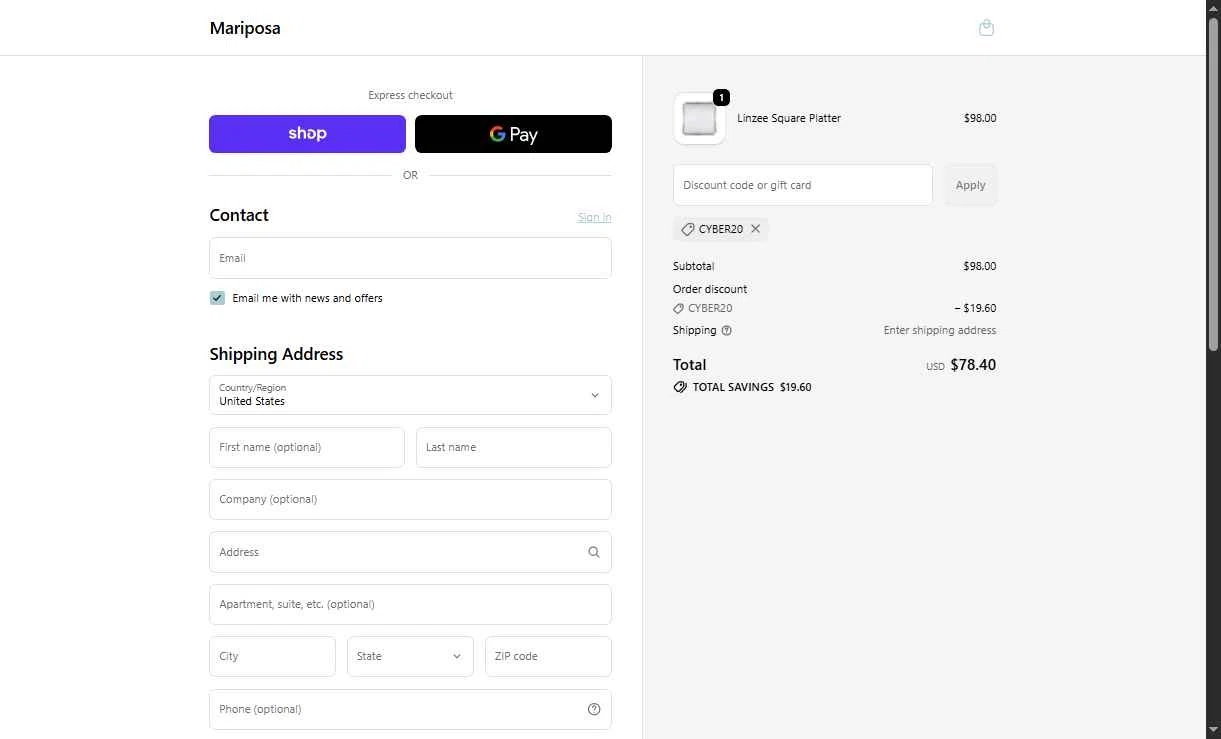Click the CYBER20 tag icon under Order discount
Image resolution: width=1221 pixels, height=739 pixels.
(x=679, y=308)
